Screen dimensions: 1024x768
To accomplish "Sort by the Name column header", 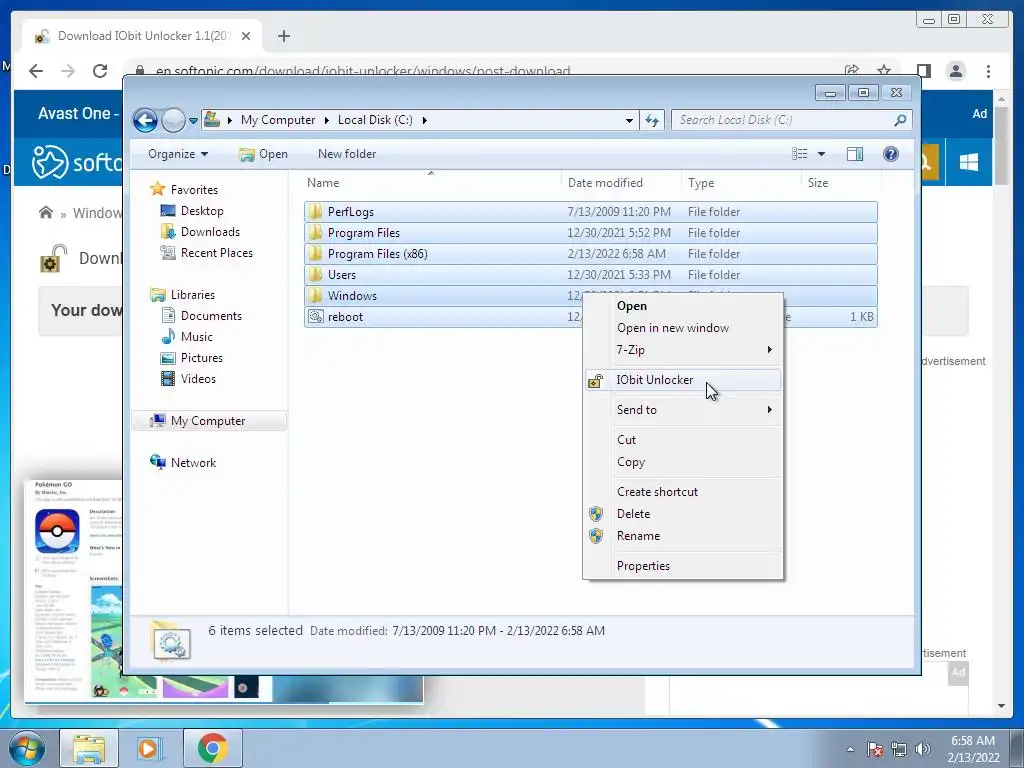I will [x=431, y=183].
